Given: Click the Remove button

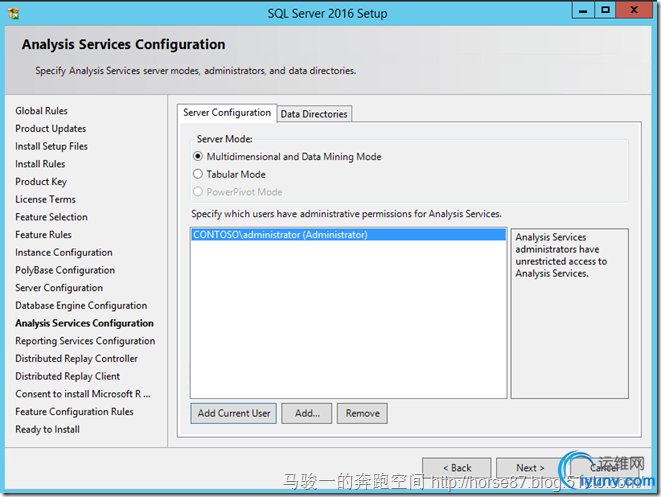Looking at the screenshot, I should [x=362, y=413].
